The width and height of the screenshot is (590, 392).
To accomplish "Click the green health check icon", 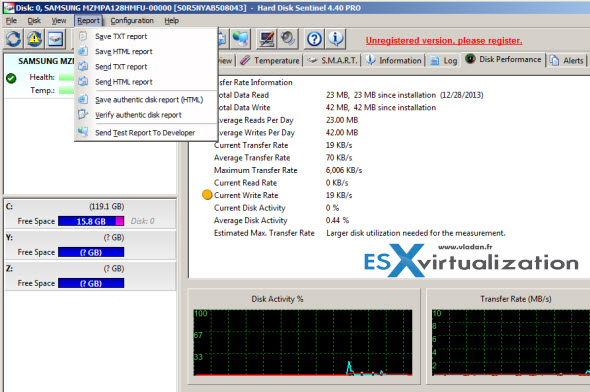I will tap(11, 78).
